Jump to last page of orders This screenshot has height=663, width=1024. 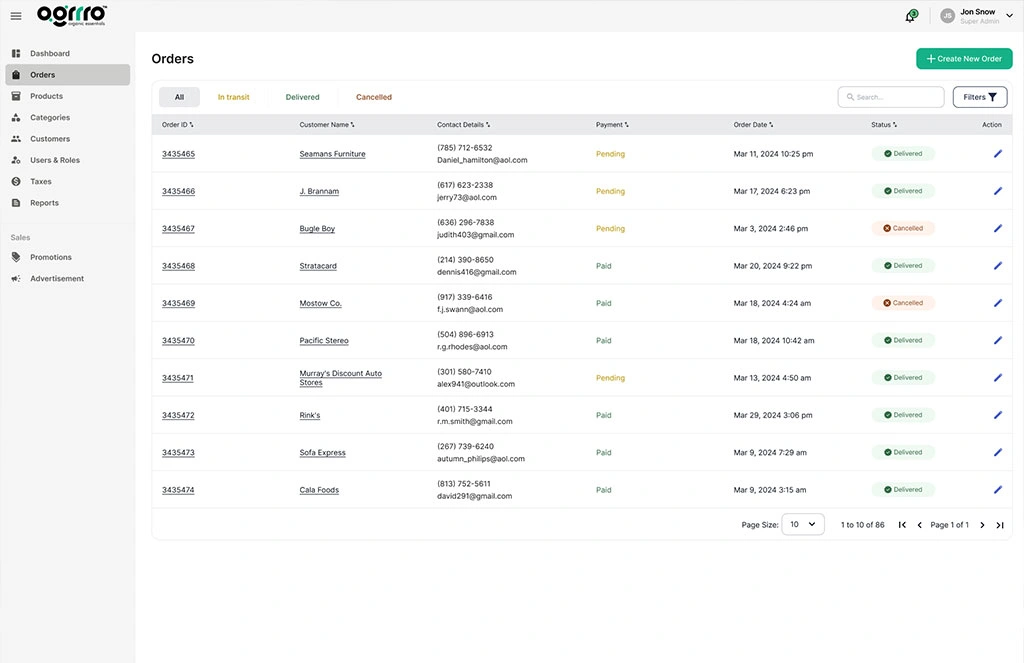tap(1000, 525)
